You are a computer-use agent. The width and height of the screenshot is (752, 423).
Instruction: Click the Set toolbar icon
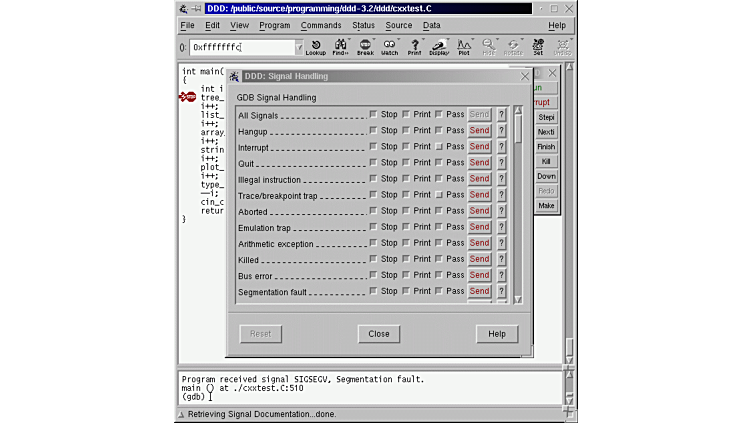538,46
